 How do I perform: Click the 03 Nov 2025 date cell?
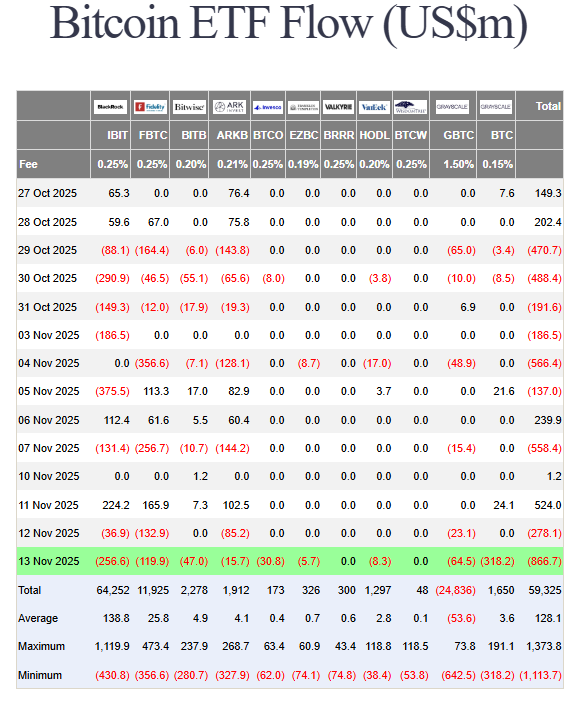(49, 335)
